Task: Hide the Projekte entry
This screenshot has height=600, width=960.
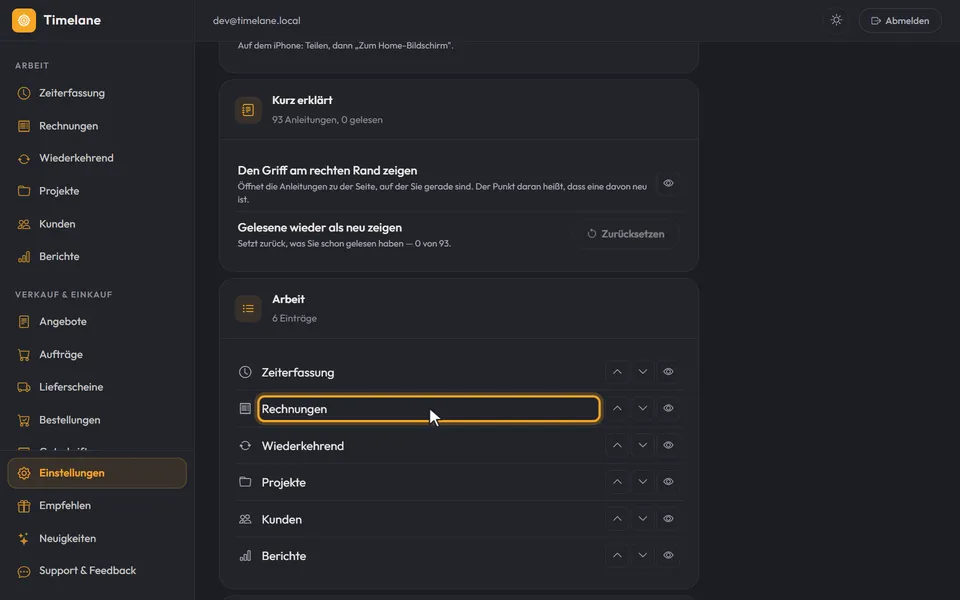Action: coord(668,482)
